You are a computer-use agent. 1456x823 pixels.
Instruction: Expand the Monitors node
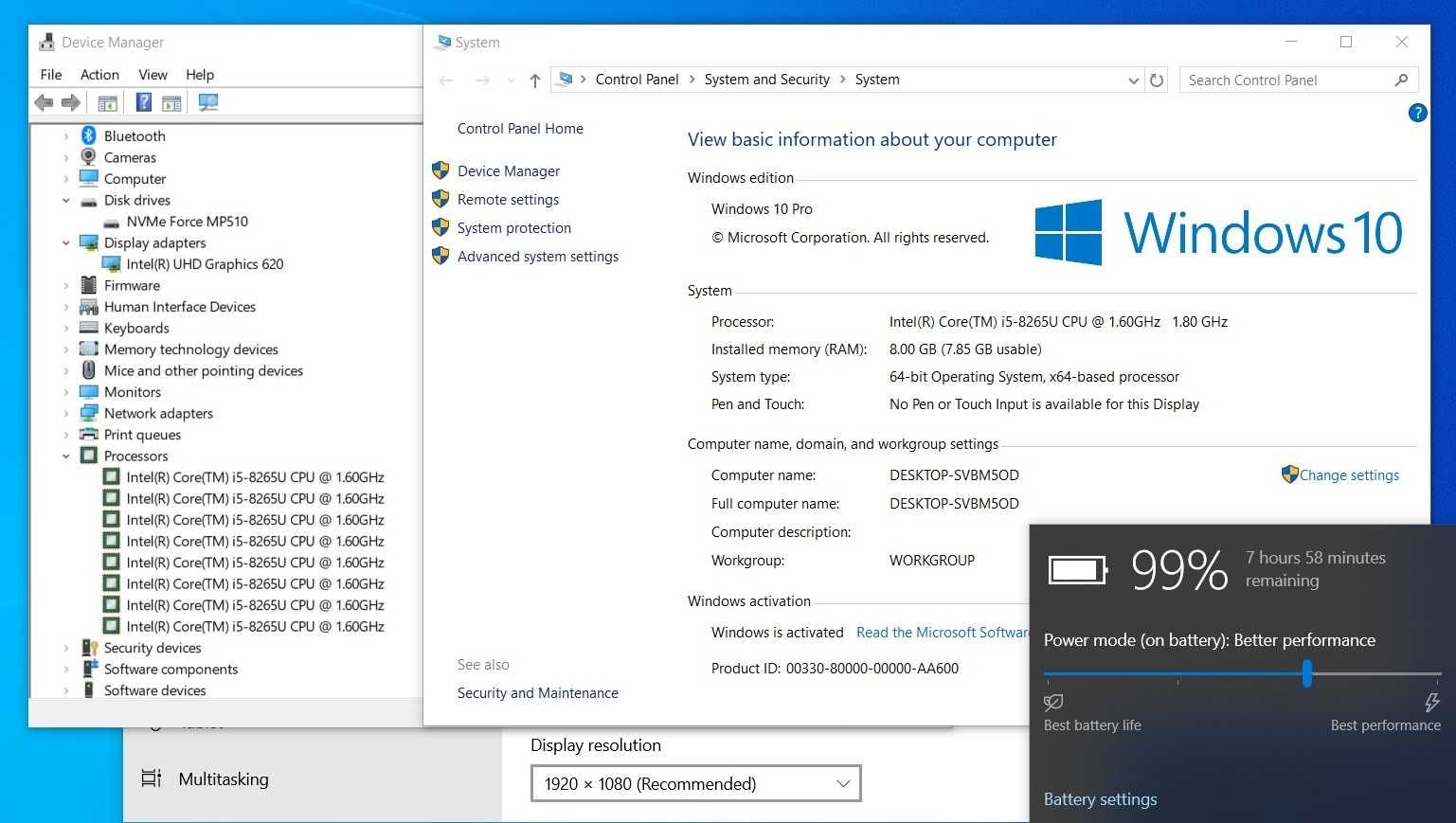coord(65,392)
